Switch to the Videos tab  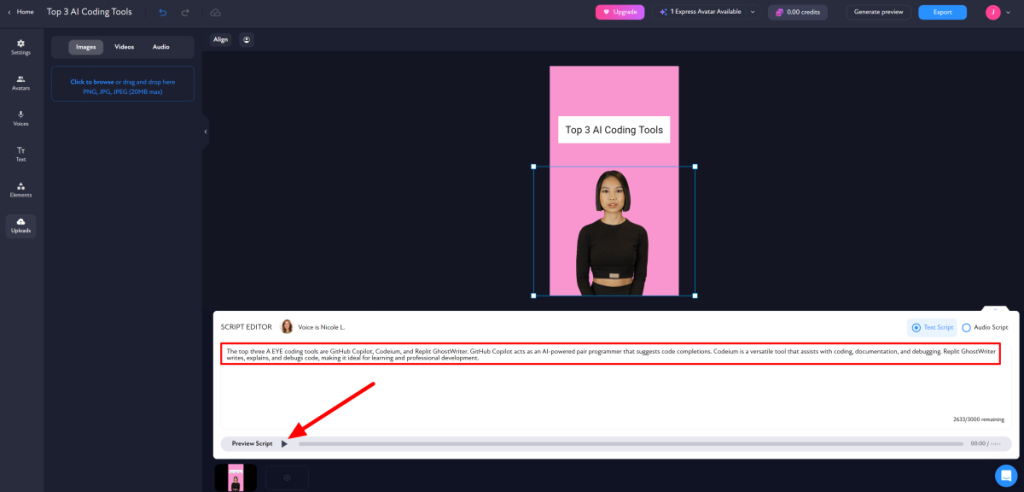coord(124,47)
